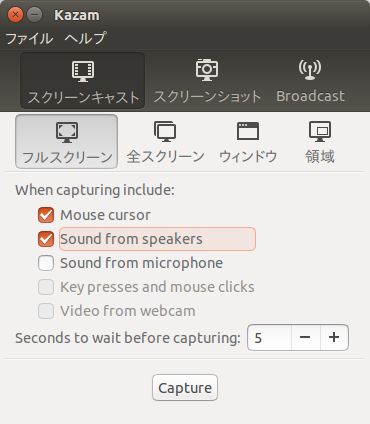Open the Broadcast mode
370x424 pixels.
[310, 80]
